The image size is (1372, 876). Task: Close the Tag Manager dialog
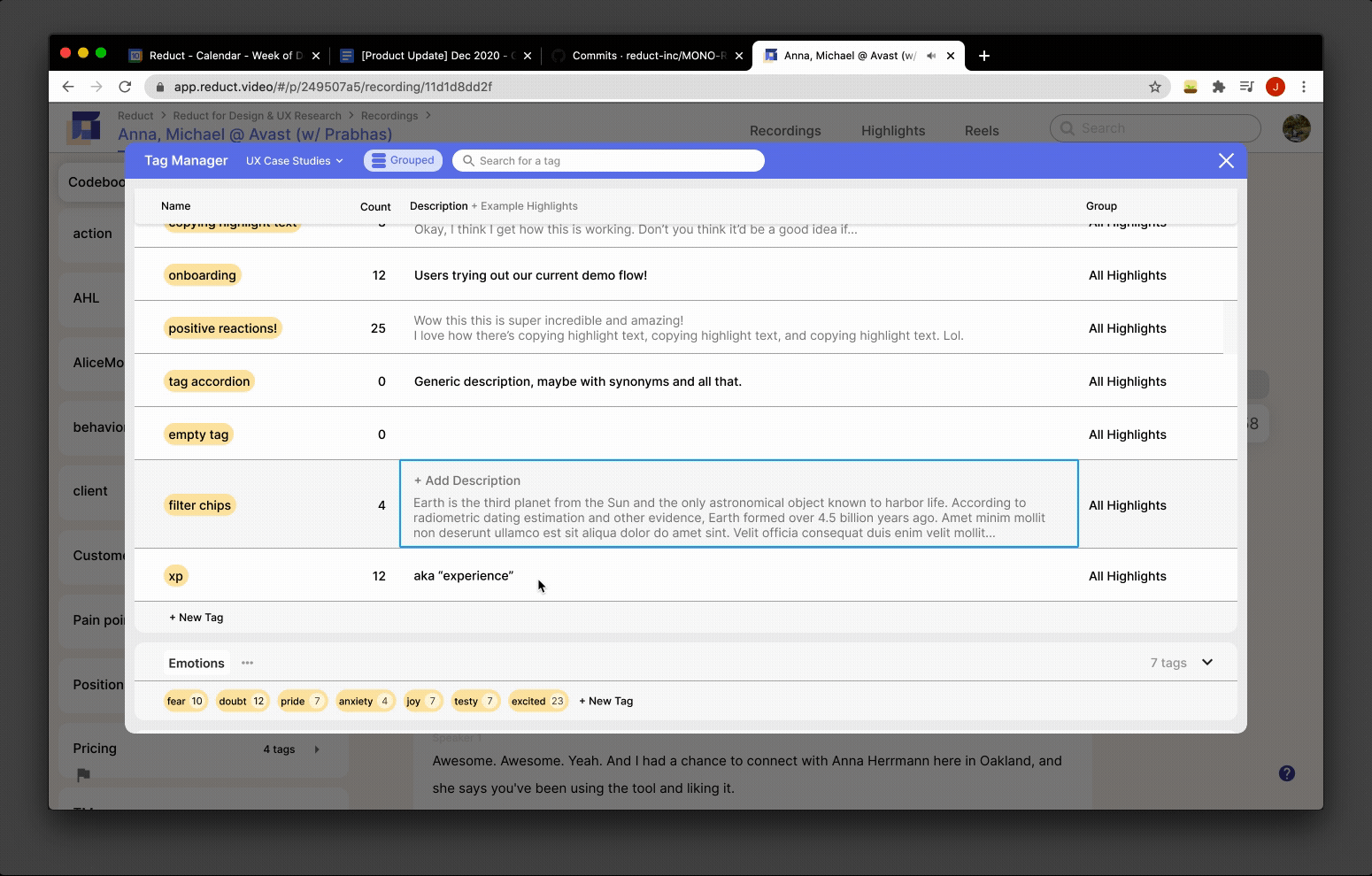pyautogui.click(x=1226, y=160)
